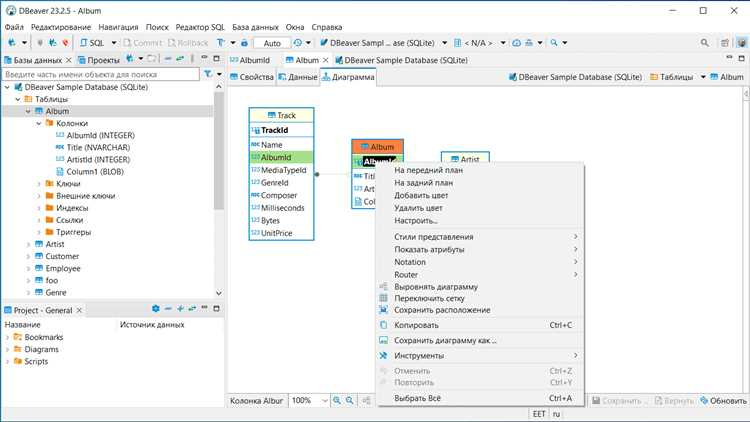The height and width of the screenshot is (422, 750).
Task: Open the zoom 100% dropdown
Action: tap(325, 400)
